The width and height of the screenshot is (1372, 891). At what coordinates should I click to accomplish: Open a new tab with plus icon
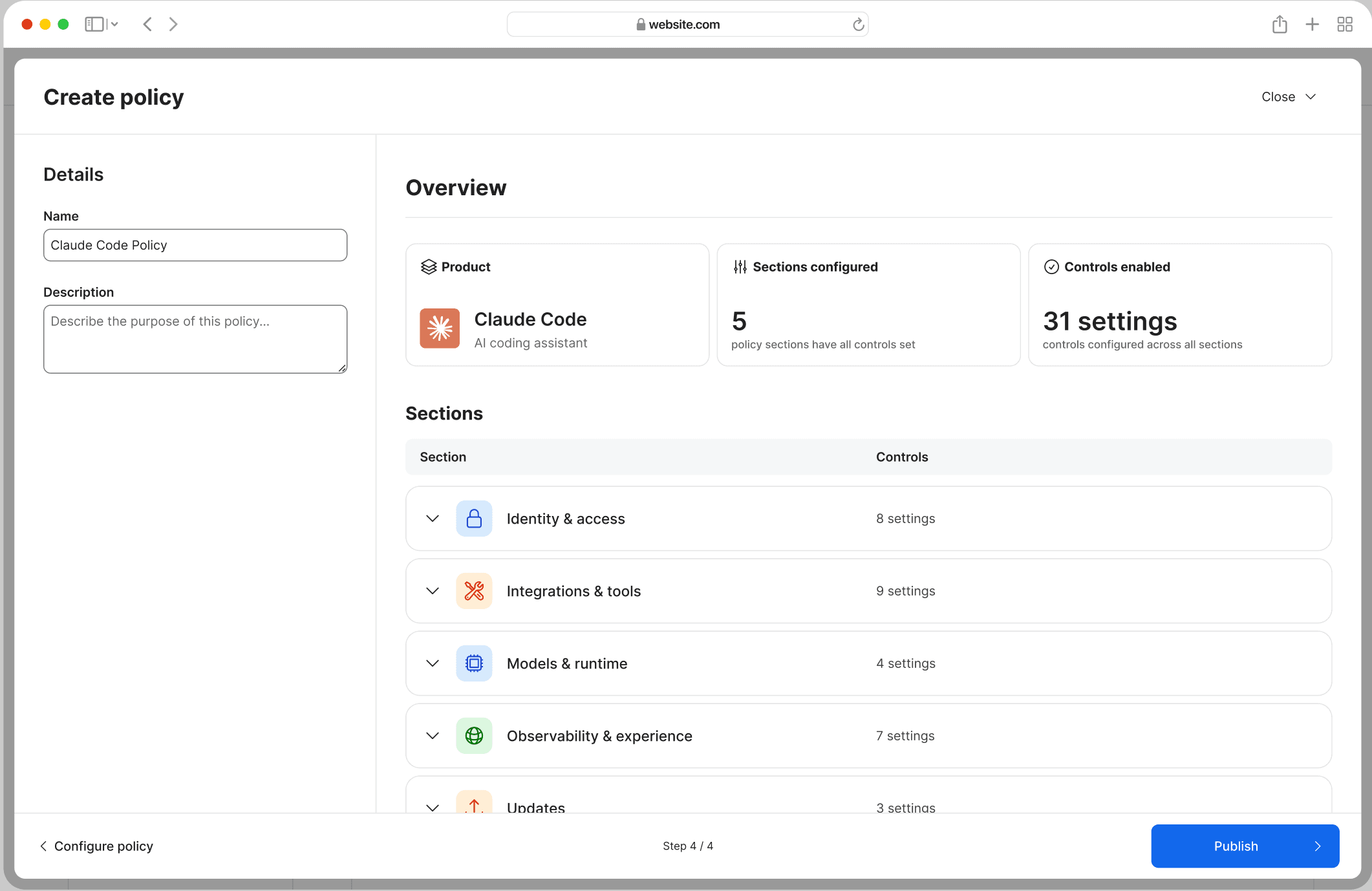[1312, 25]
